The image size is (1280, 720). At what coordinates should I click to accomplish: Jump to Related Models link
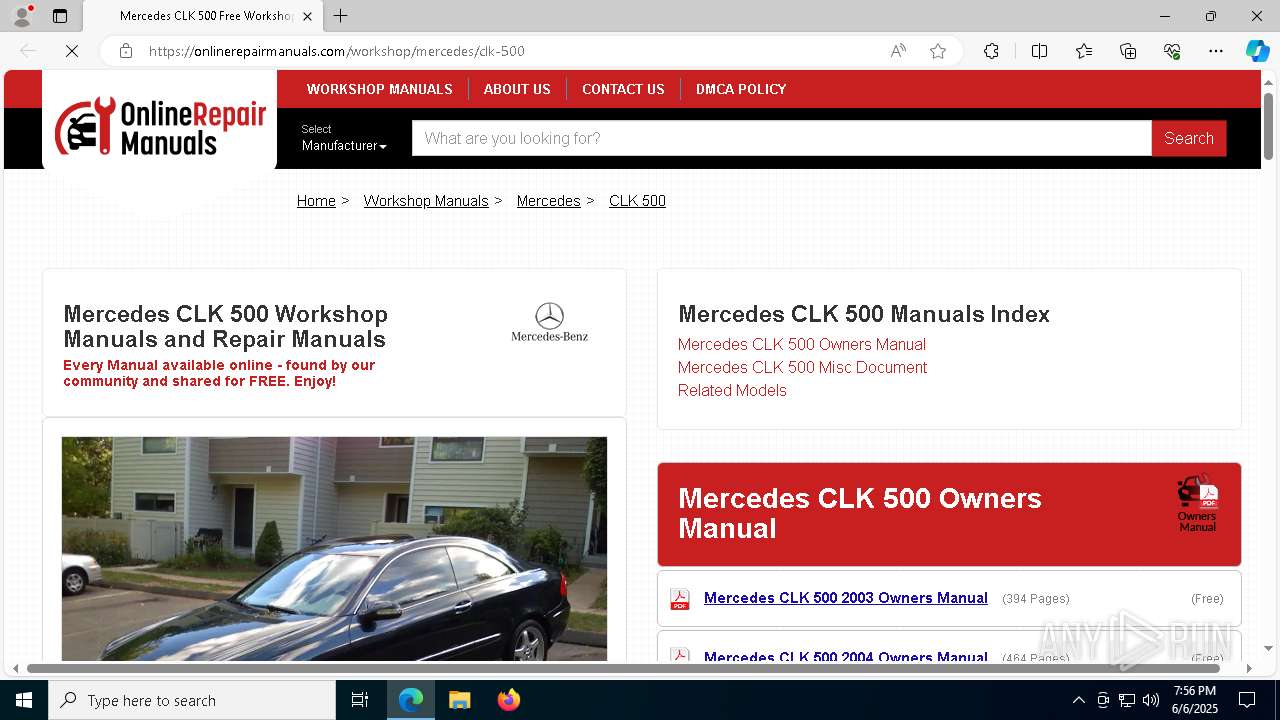click(732, 390)
